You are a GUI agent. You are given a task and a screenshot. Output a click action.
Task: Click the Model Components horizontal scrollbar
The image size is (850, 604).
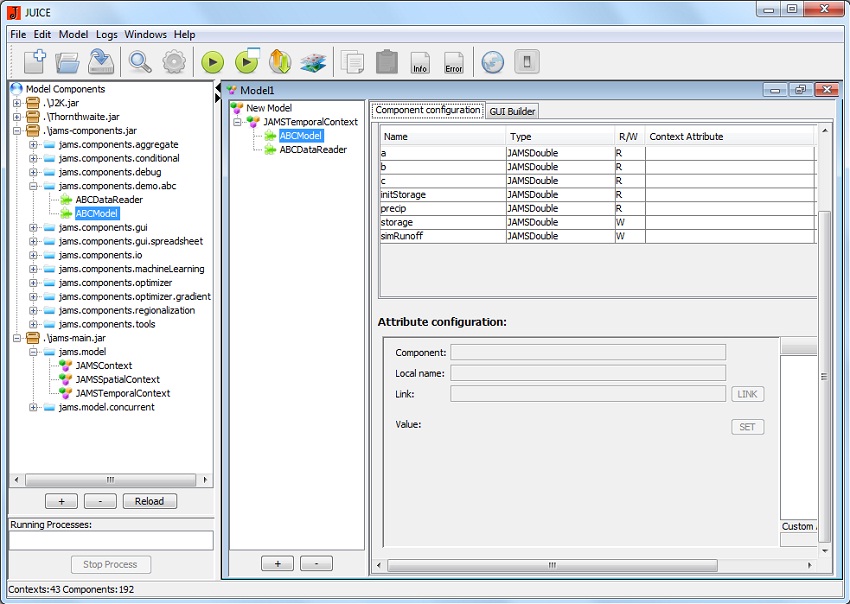(111, 480)
